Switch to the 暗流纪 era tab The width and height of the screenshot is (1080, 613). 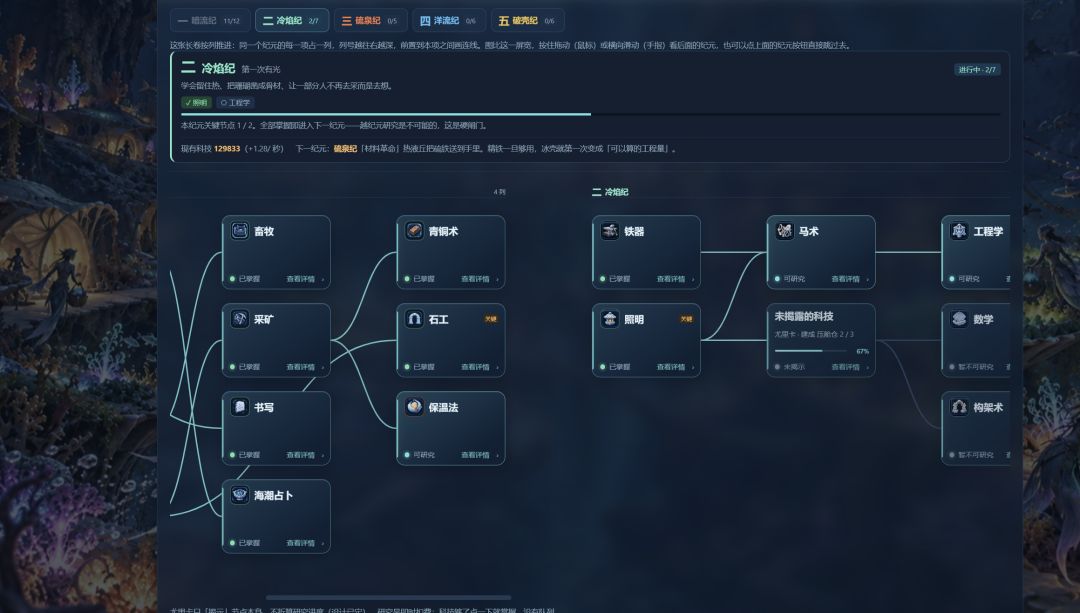[210, 21]
